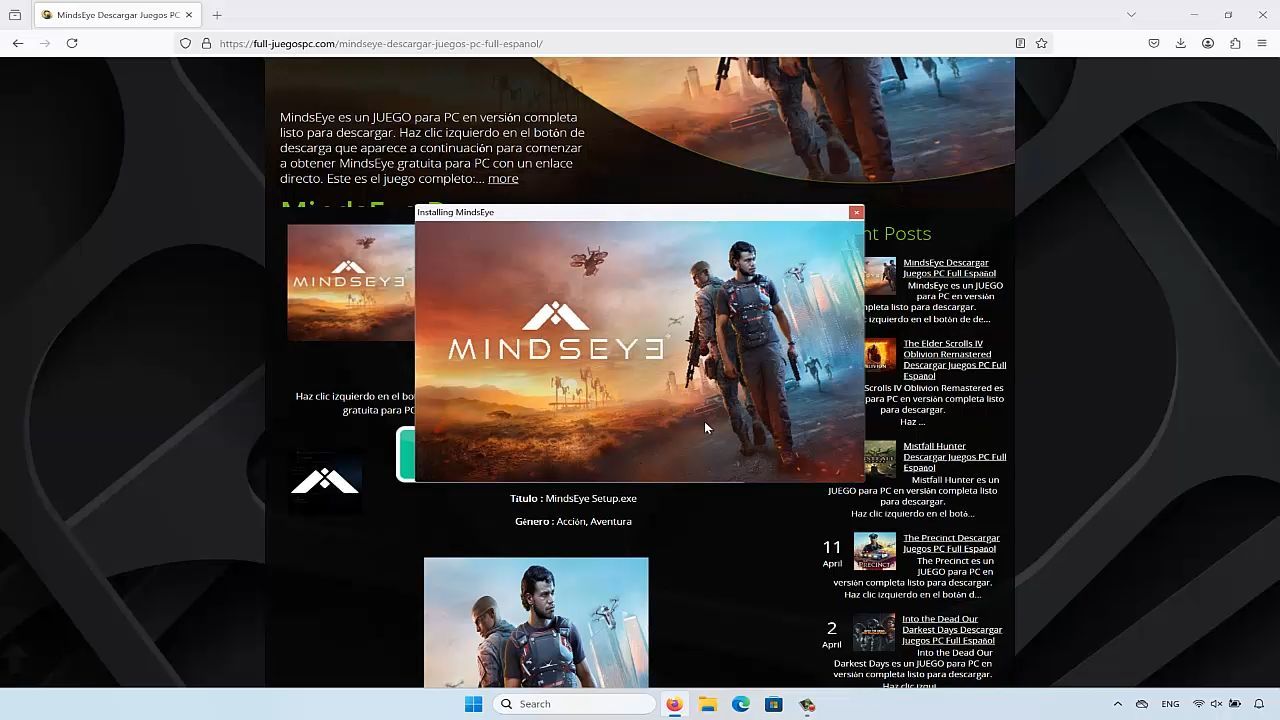Viewport: 1280px width, 720px height.
Task: Click the Título MindsEye Setup.exe text
Action: coord(573,498)
